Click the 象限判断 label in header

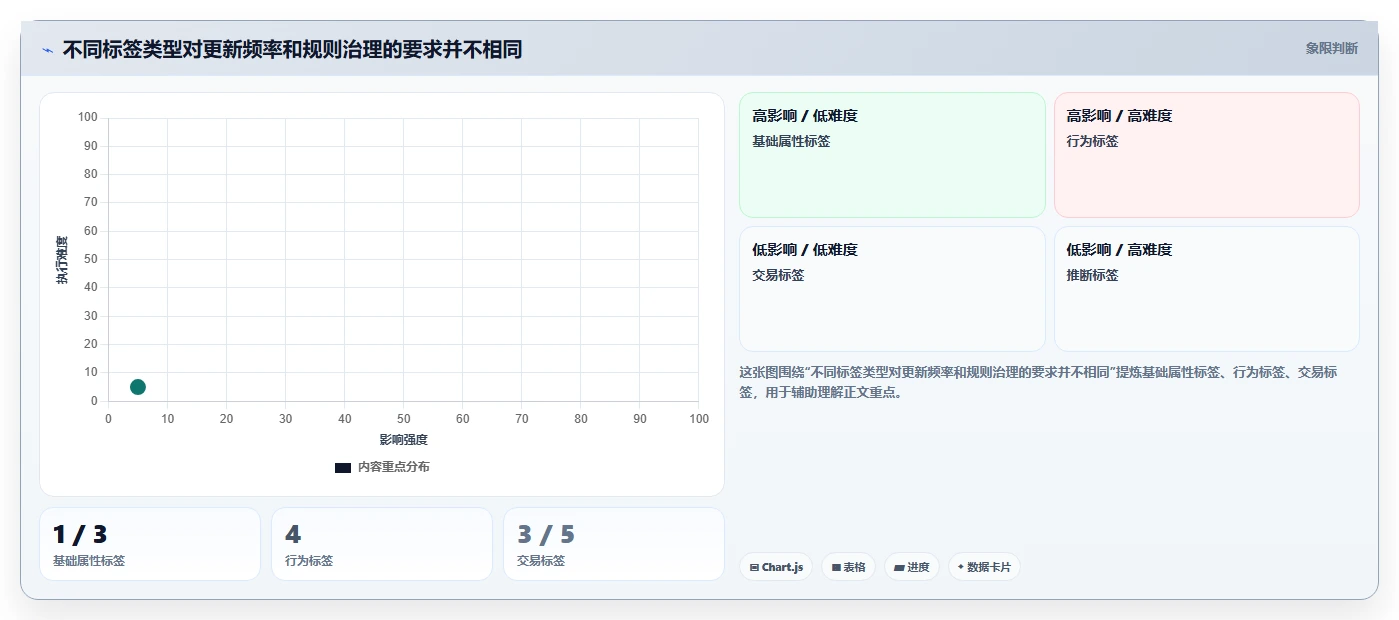point(1331,48)
